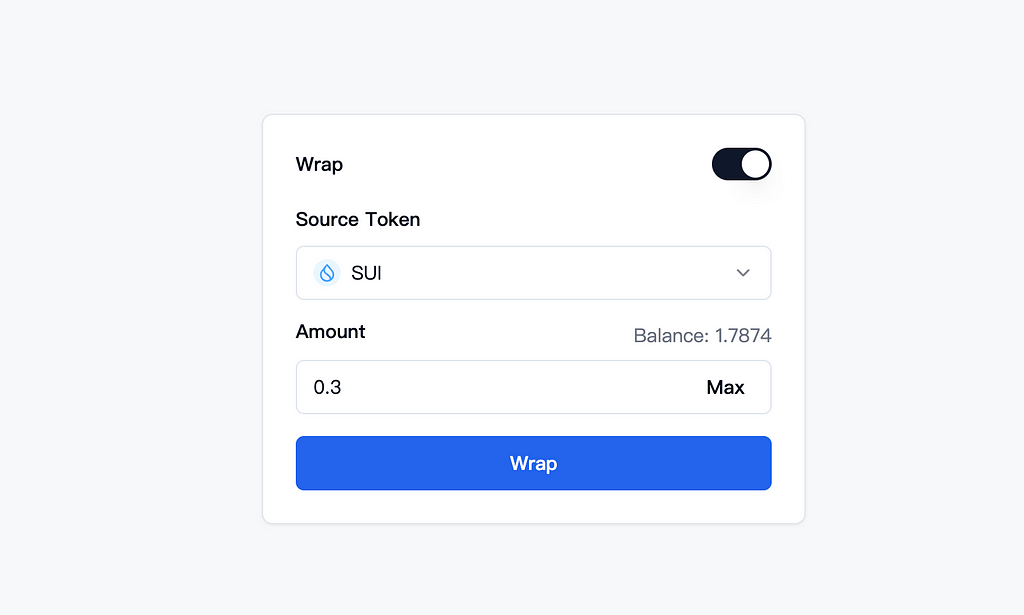Submit the wrap with the bottom Wrap button

click(x=534, y=463)
